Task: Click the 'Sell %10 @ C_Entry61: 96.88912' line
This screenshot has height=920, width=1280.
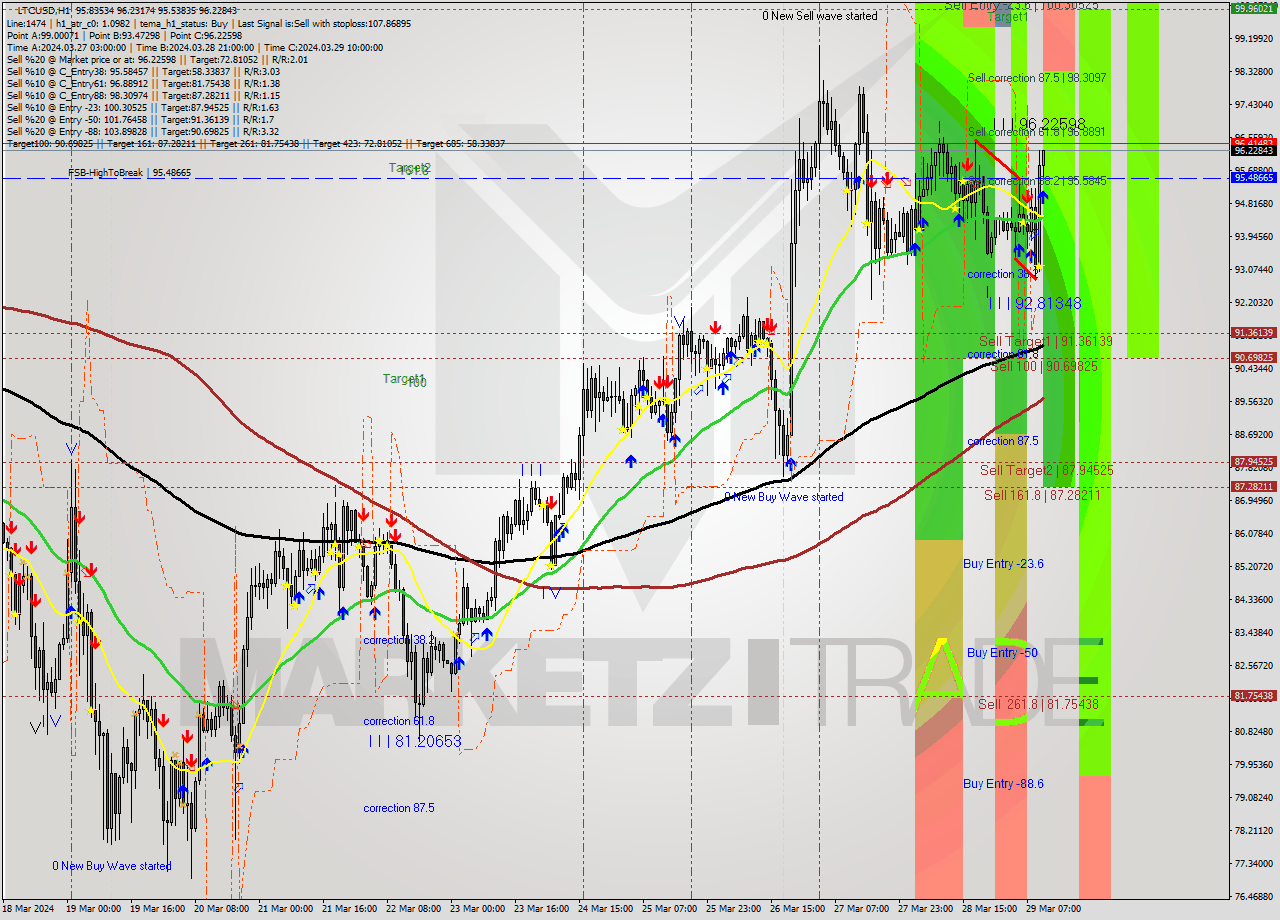Action: pyautogui.click(x=143, y=83)
